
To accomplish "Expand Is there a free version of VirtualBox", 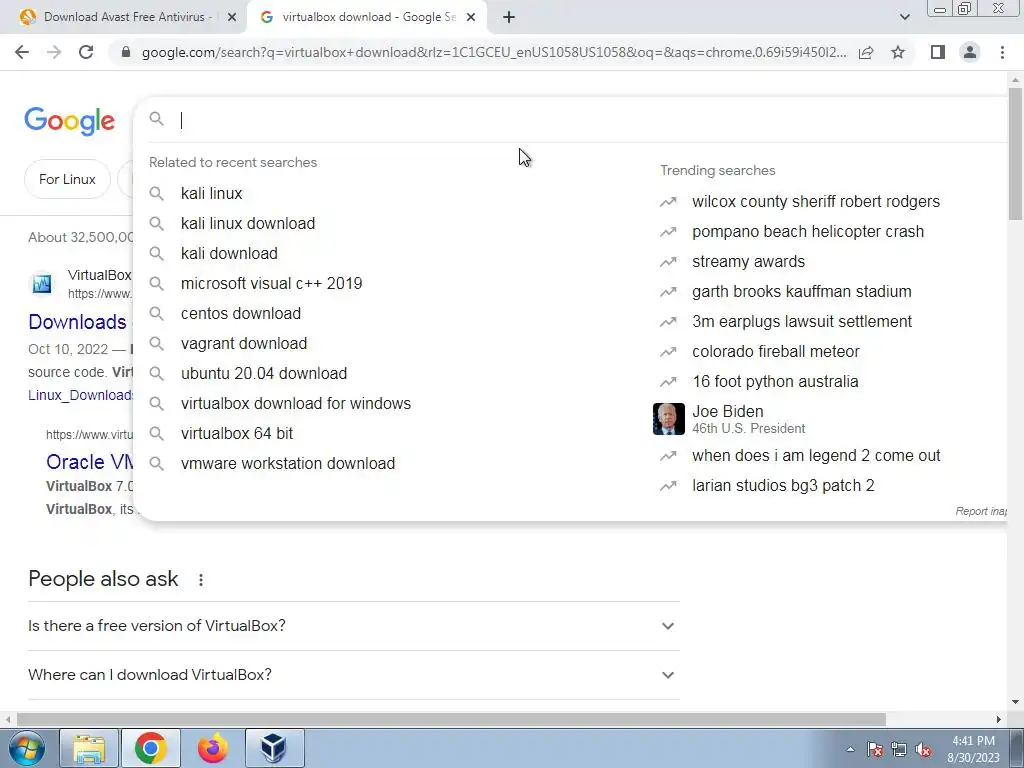I will pos(353,626).
